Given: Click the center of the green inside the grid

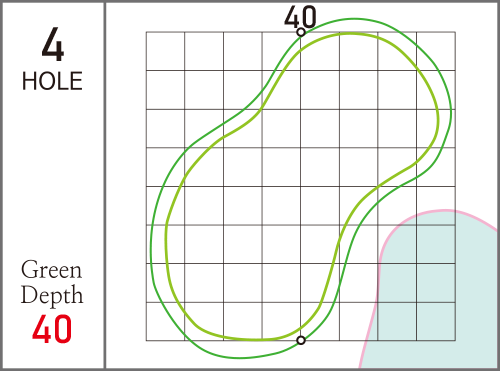Looking at the screenshot, I should [301, 186].
